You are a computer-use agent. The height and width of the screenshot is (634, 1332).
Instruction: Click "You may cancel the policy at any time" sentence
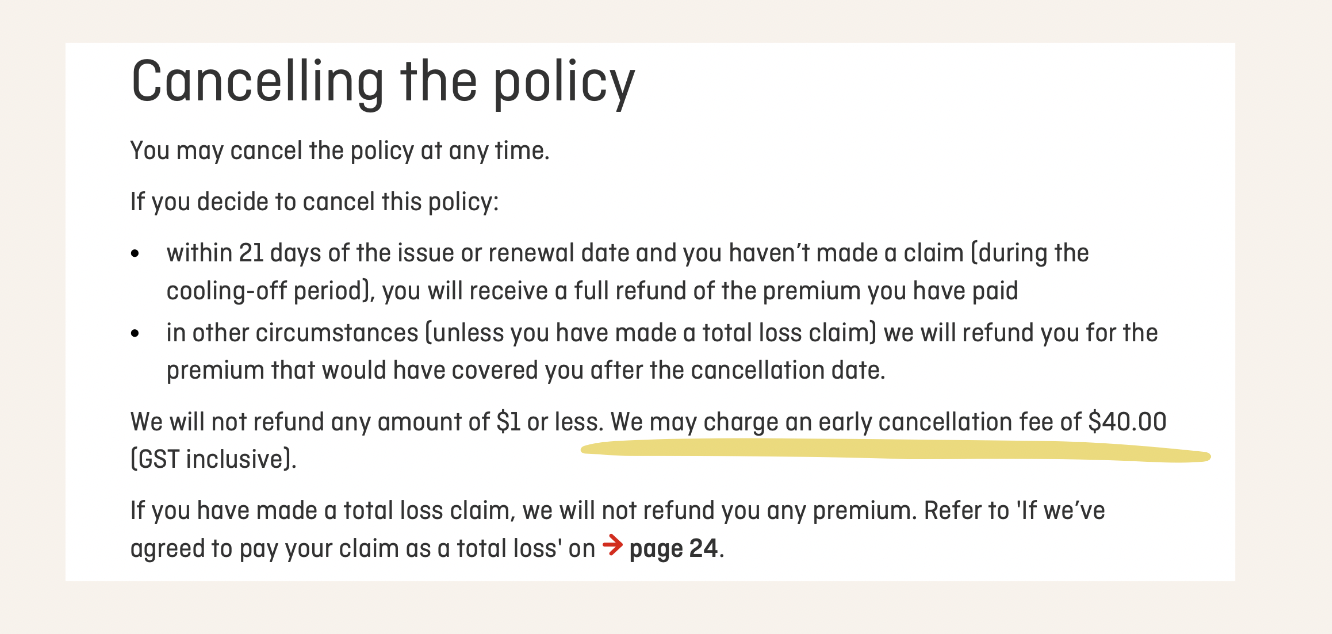click(340, 153)
